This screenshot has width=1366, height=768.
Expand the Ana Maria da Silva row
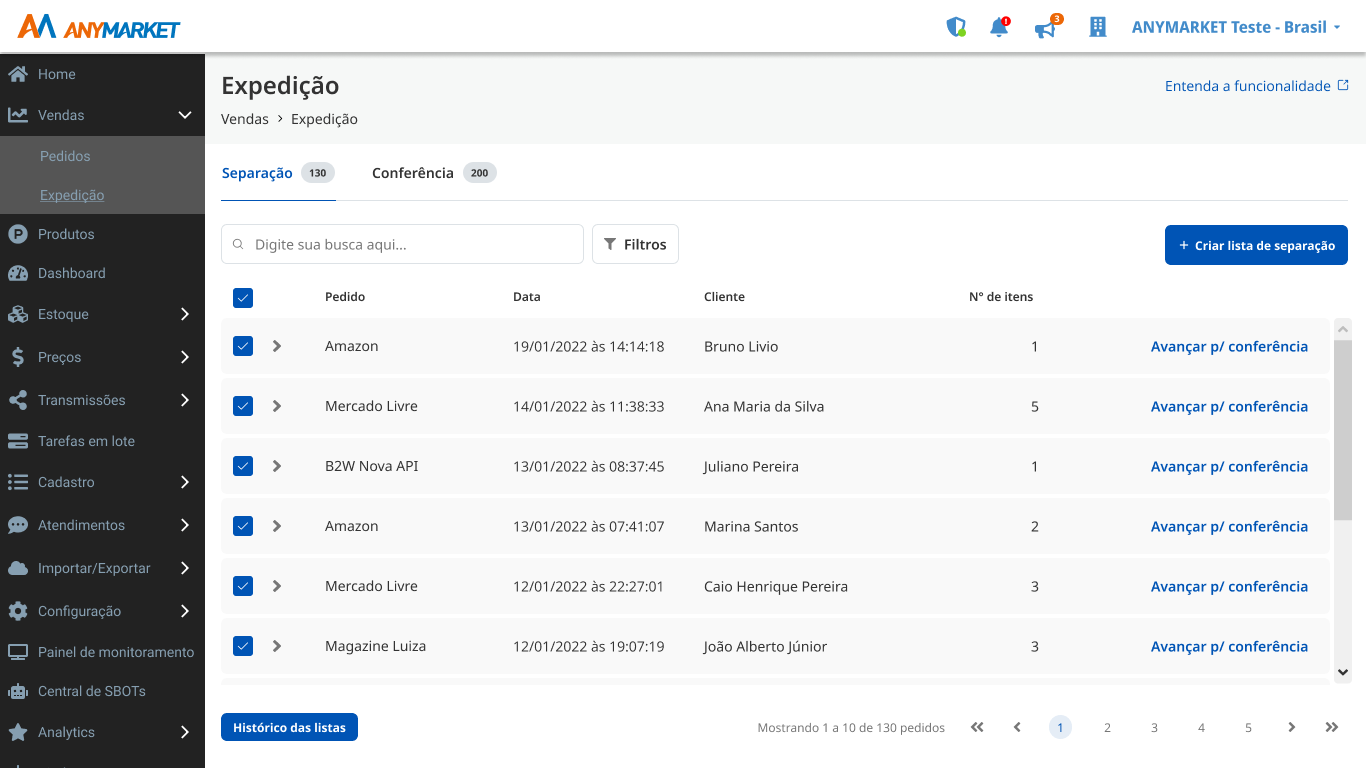pos(277,406)
